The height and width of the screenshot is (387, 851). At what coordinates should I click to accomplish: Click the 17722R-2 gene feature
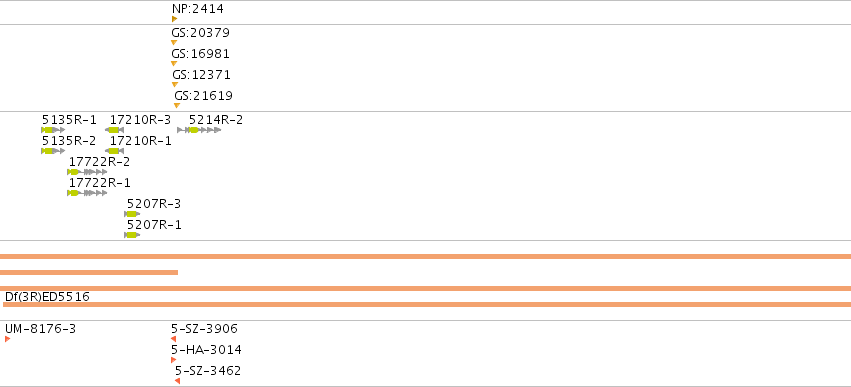click(87, 172)
